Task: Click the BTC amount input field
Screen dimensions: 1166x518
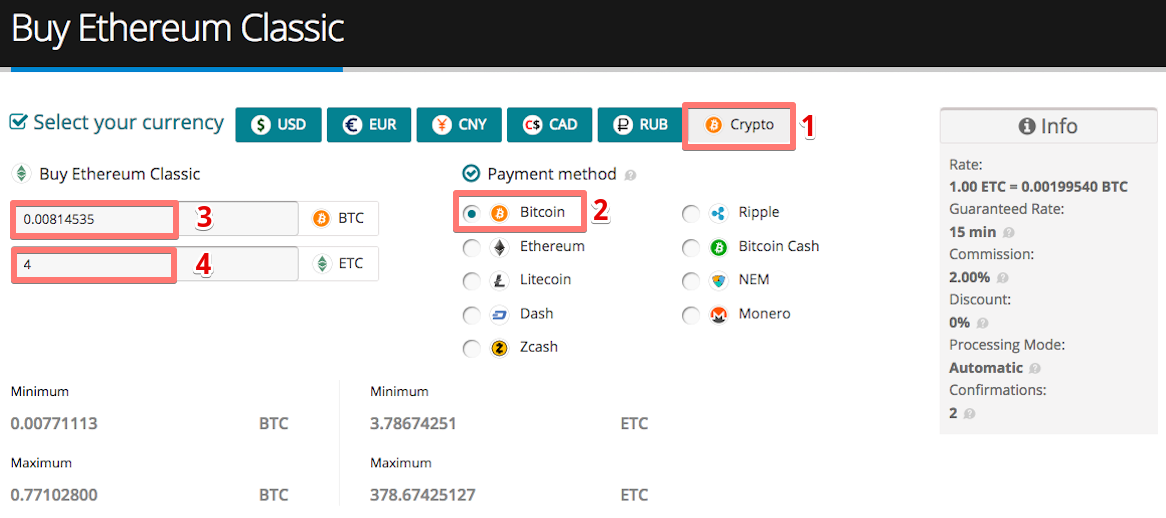Action: click(x=155, y=219)
